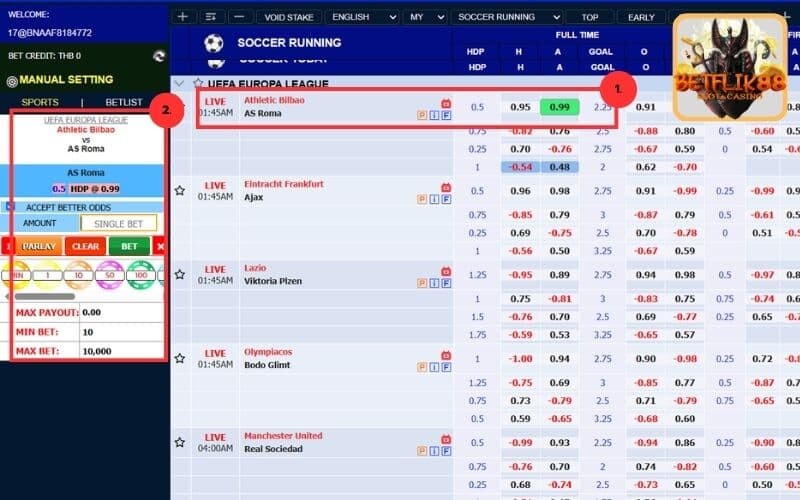Open live TV icon for Eintracht Frankfurt match
800x500 pixels.
(x=446, y=187)
